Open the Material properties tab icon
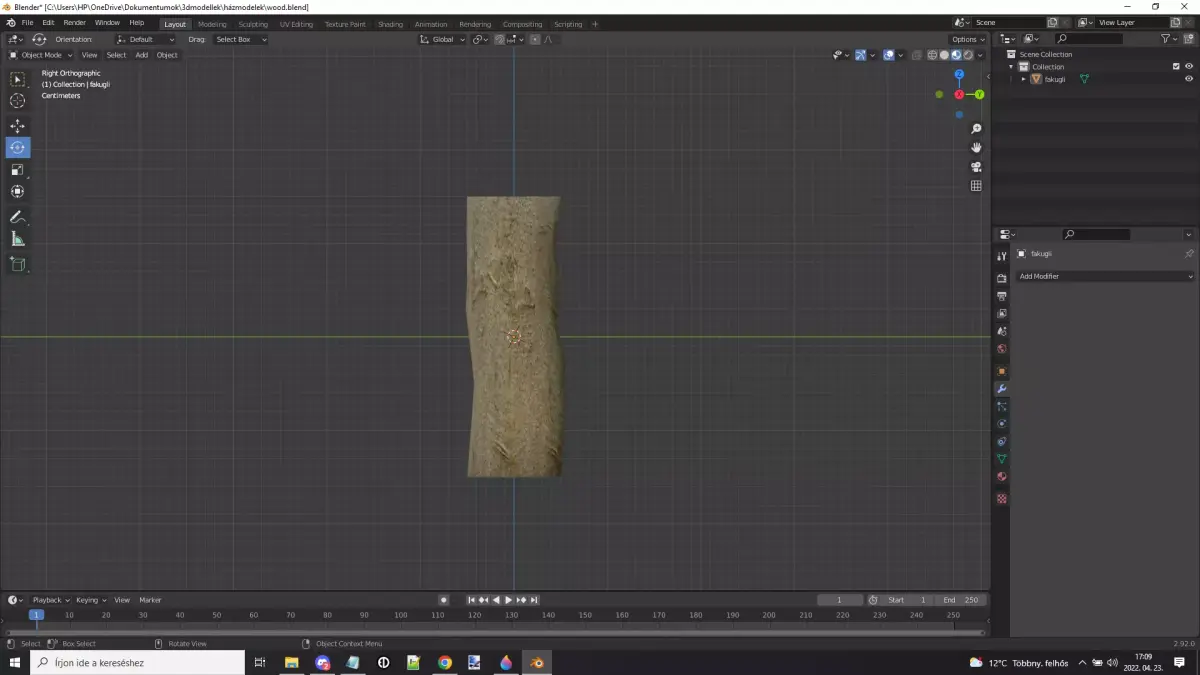The height and width of the screenshot is (675, 1200). click(1001, 477)
